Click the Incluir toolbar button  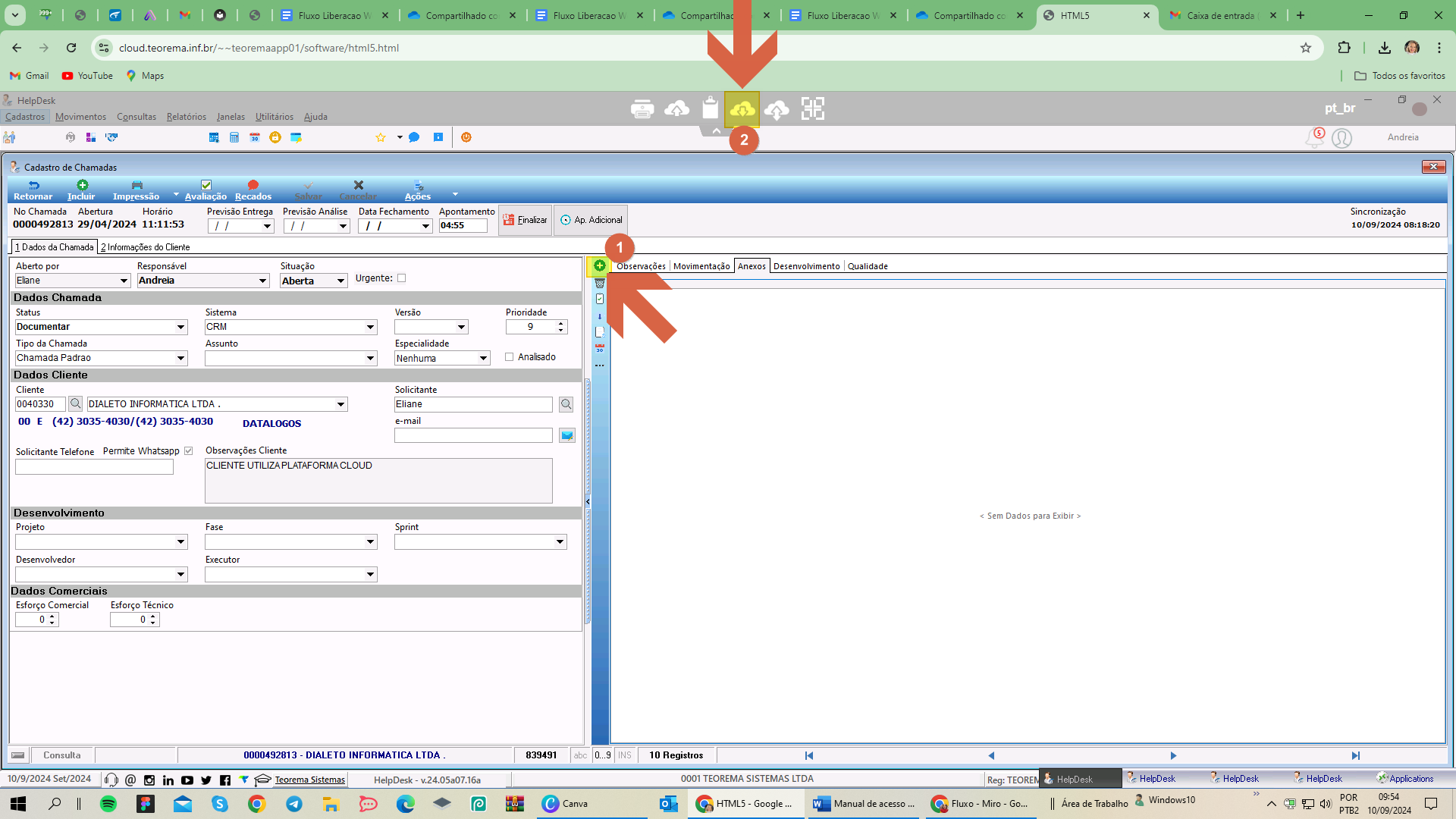[x=81, y=190]
